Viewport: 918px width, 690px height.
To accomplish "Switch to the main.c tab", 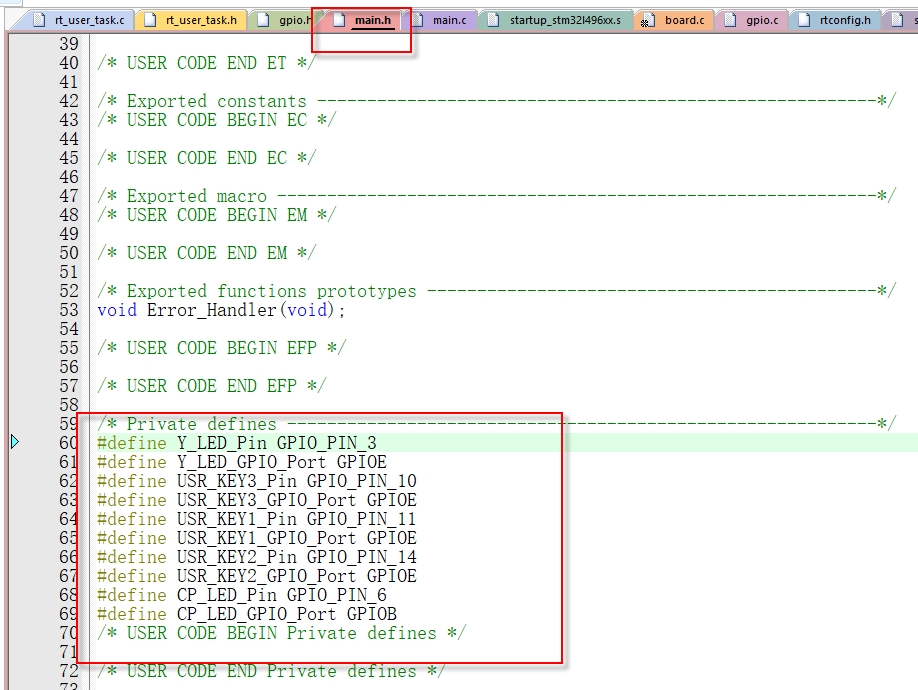I will (449, 20).
